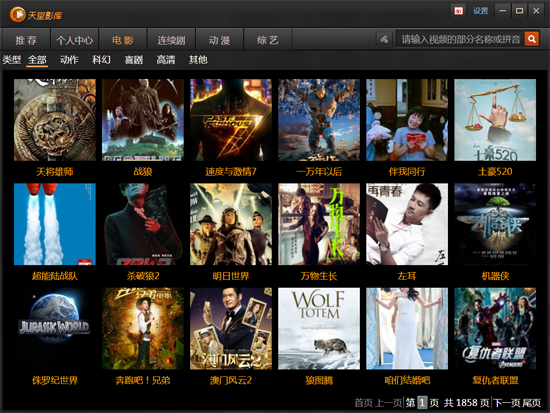550x413 pixels.
Task: Switch to the 推荐 tab
Action: tap(26, 40)
